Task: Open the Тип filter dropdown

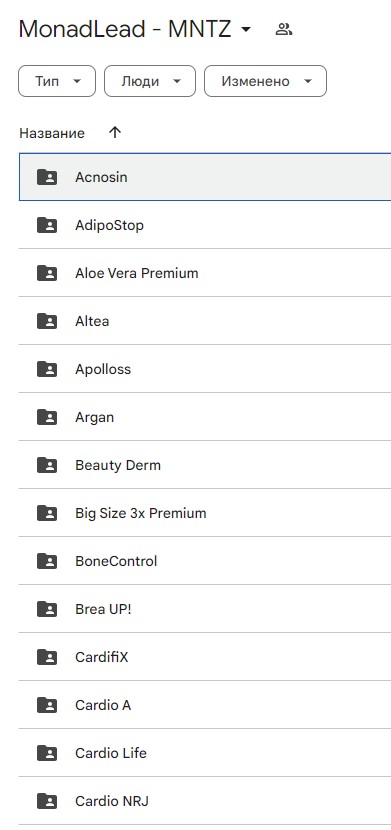Action: (x=57, y=81)
